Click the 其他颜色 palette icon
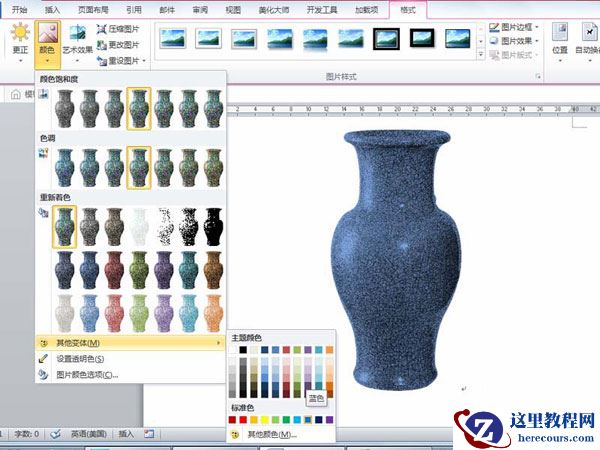This screenshot has height=450, width=600. click(x=235, y=434)
